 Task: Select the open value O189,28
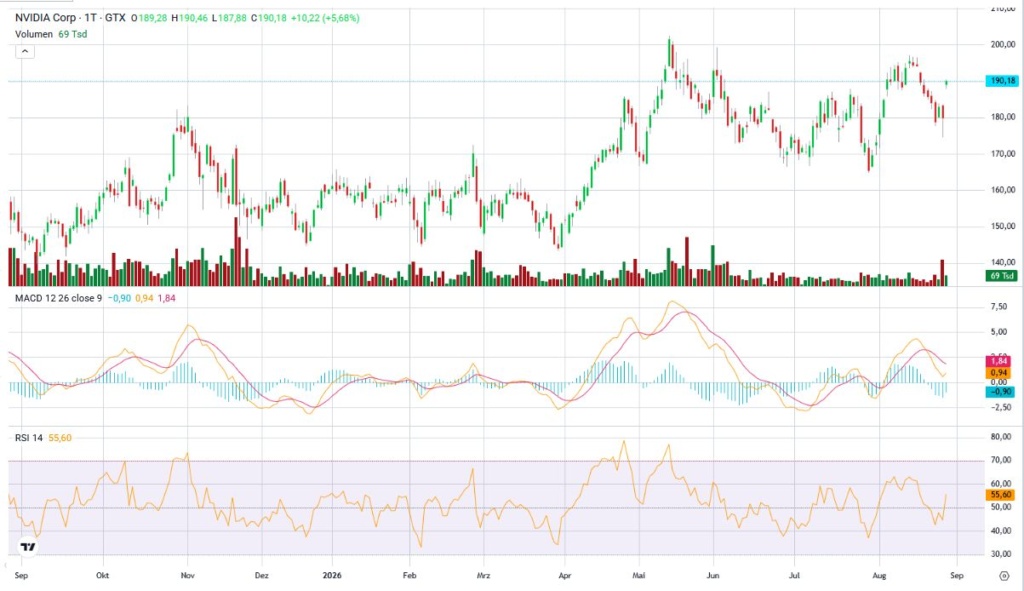click(150, 18)
